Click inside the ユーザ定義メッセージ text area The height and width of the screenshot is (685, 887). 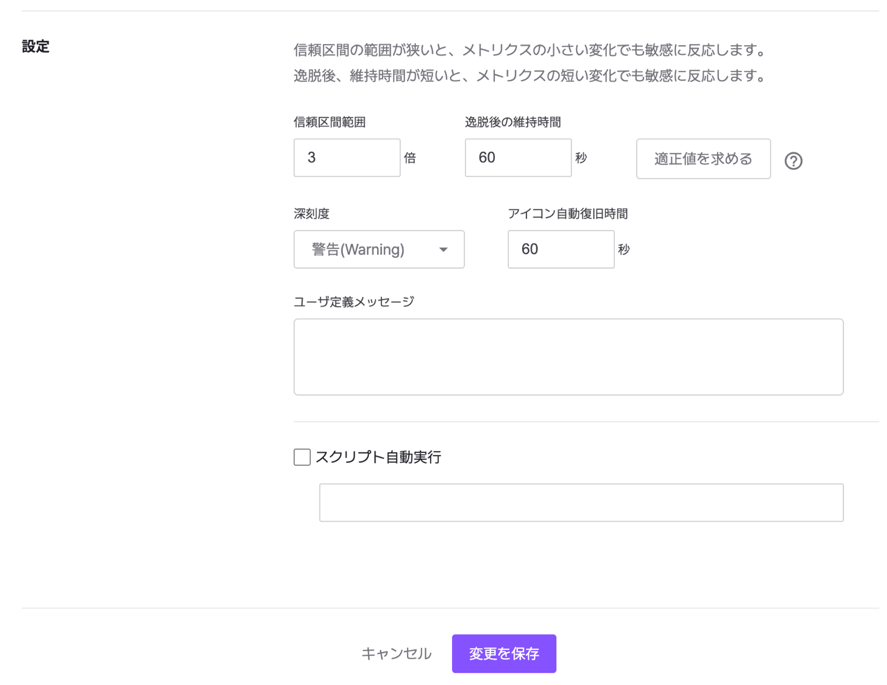pos(568,357)
